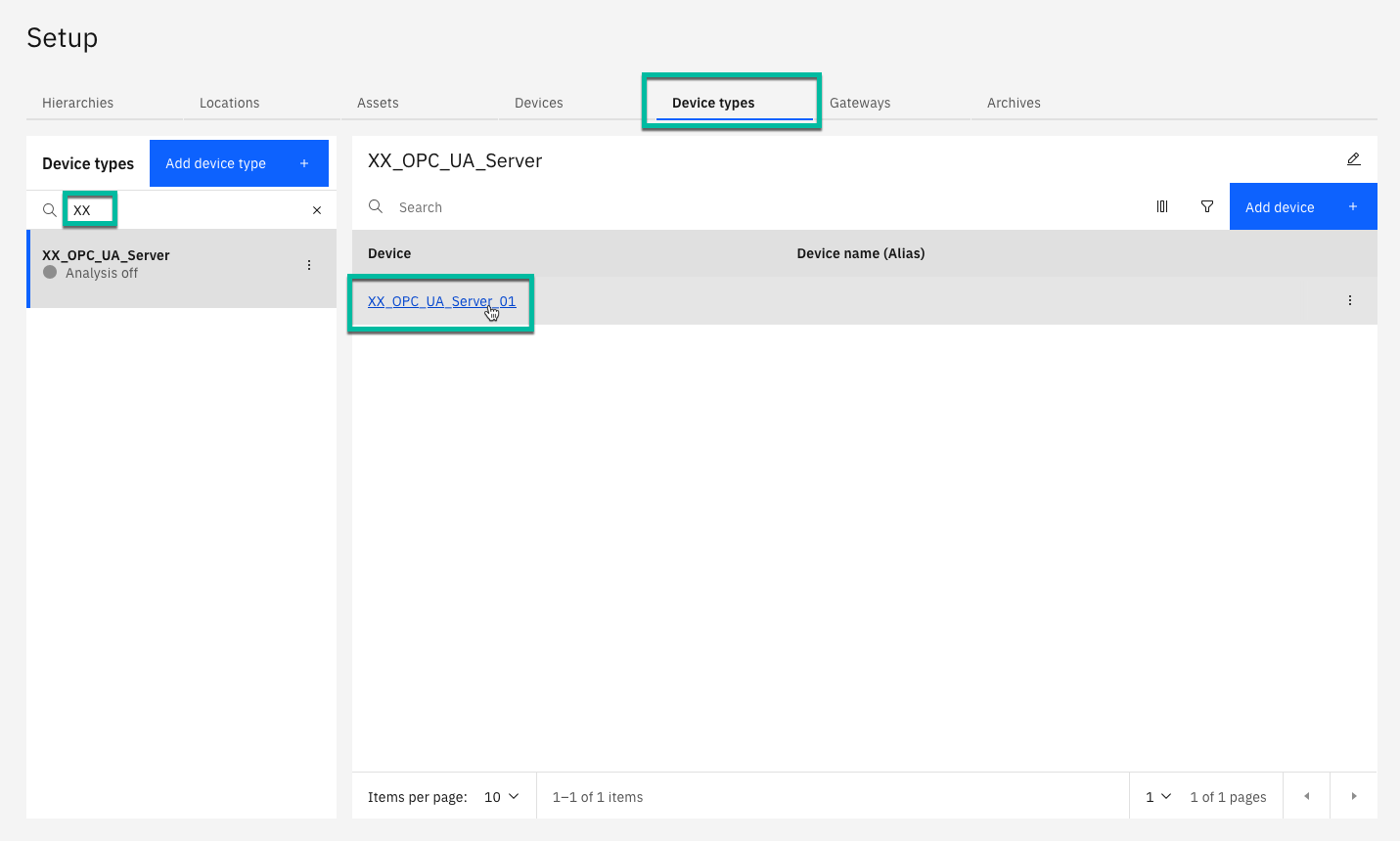Switch to the Archives tab
This screenshot has width=1400, height=841.
click(1014, 103)
